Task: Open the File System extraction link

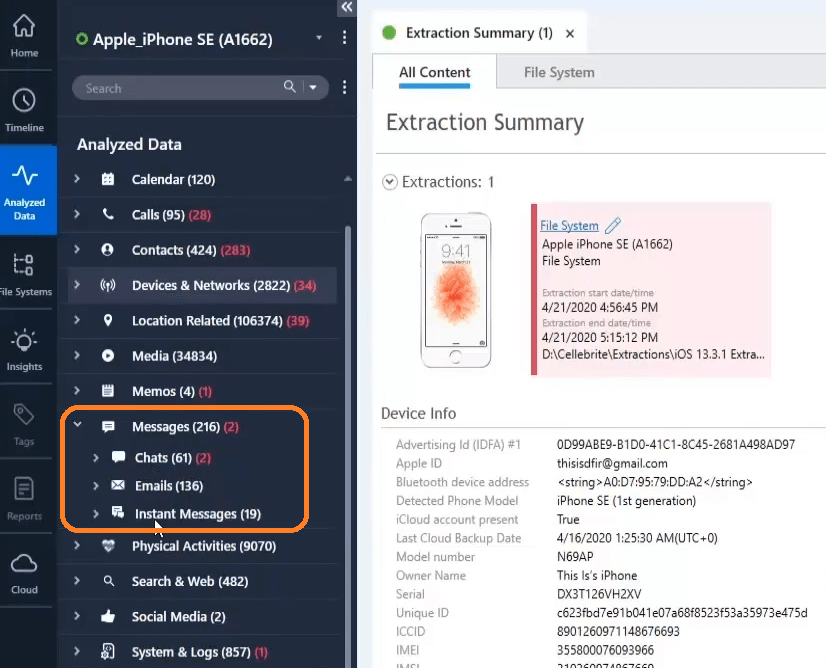Action: (569, 225)
